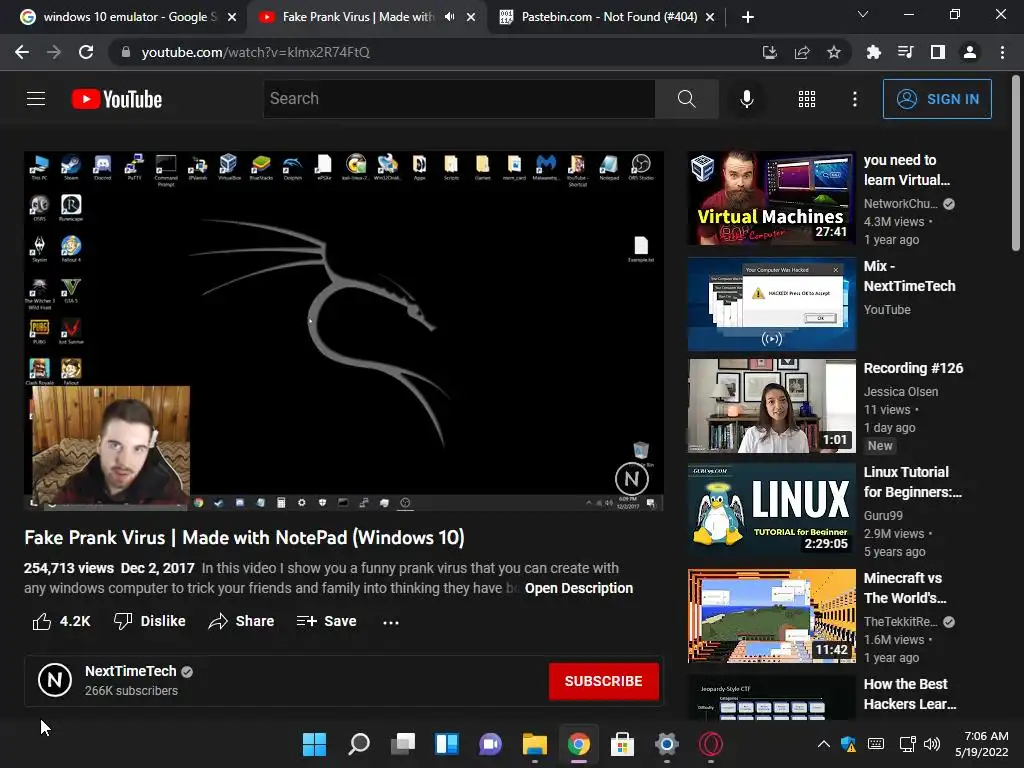Open Windows Security tray icon
Viewport: 1024px width, 768px height.
[849, 744]
